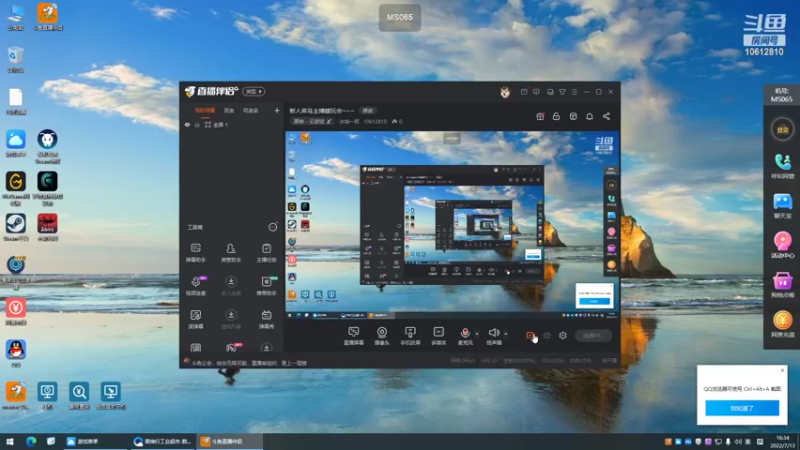Open 活动中心 on the right sidebar
Screen dimensions: 800x450
click(x=782, y=245)
